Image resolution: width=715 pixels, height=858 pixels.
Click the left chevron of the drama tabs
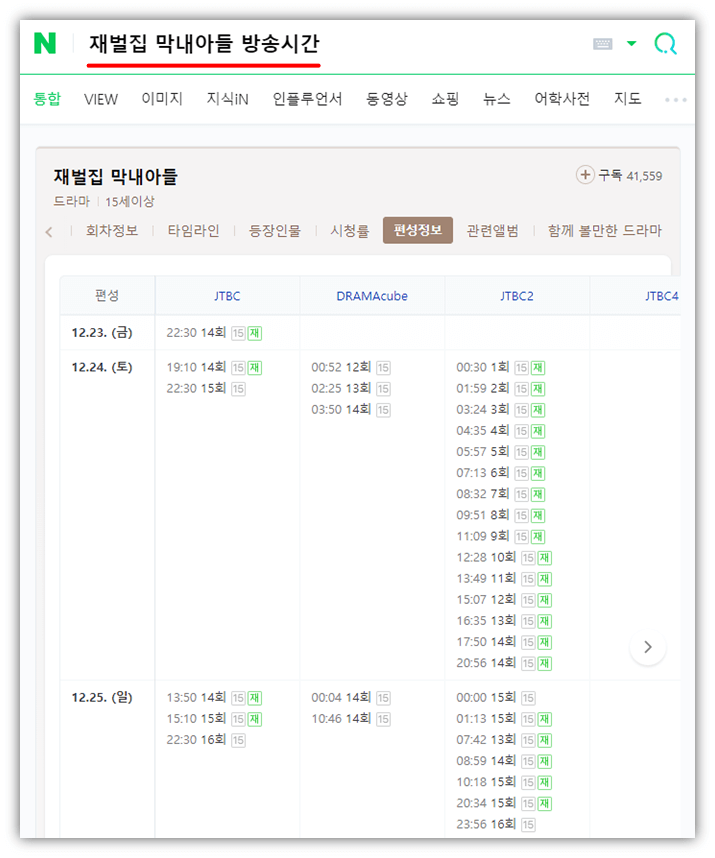click(x=49, y=232)
